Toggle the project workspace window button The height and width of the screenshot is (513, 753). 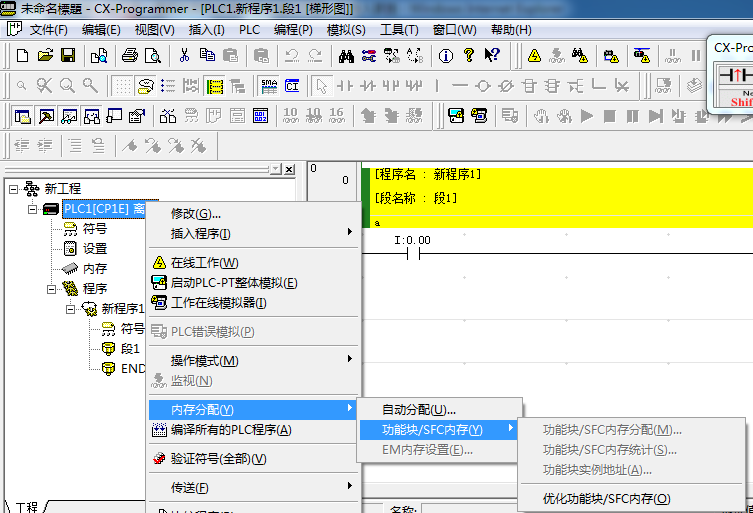pyautogui.click(x=22, y=116)
